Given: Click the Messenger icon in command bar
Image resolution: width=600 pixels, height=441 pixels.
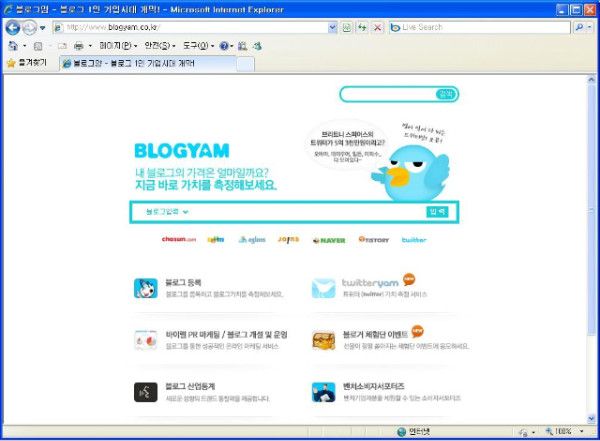Looking at the screenshot, I should pos(258,46).
